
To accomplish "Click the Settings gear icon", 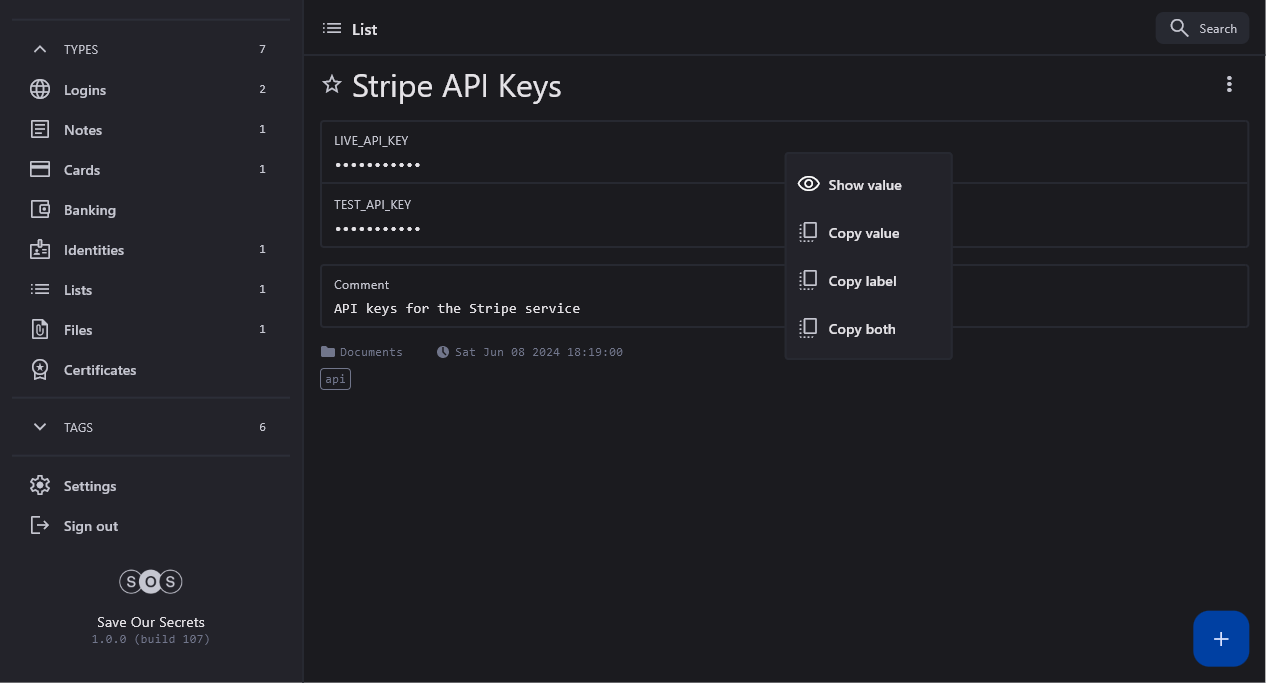I will click(x=40, y=486).
